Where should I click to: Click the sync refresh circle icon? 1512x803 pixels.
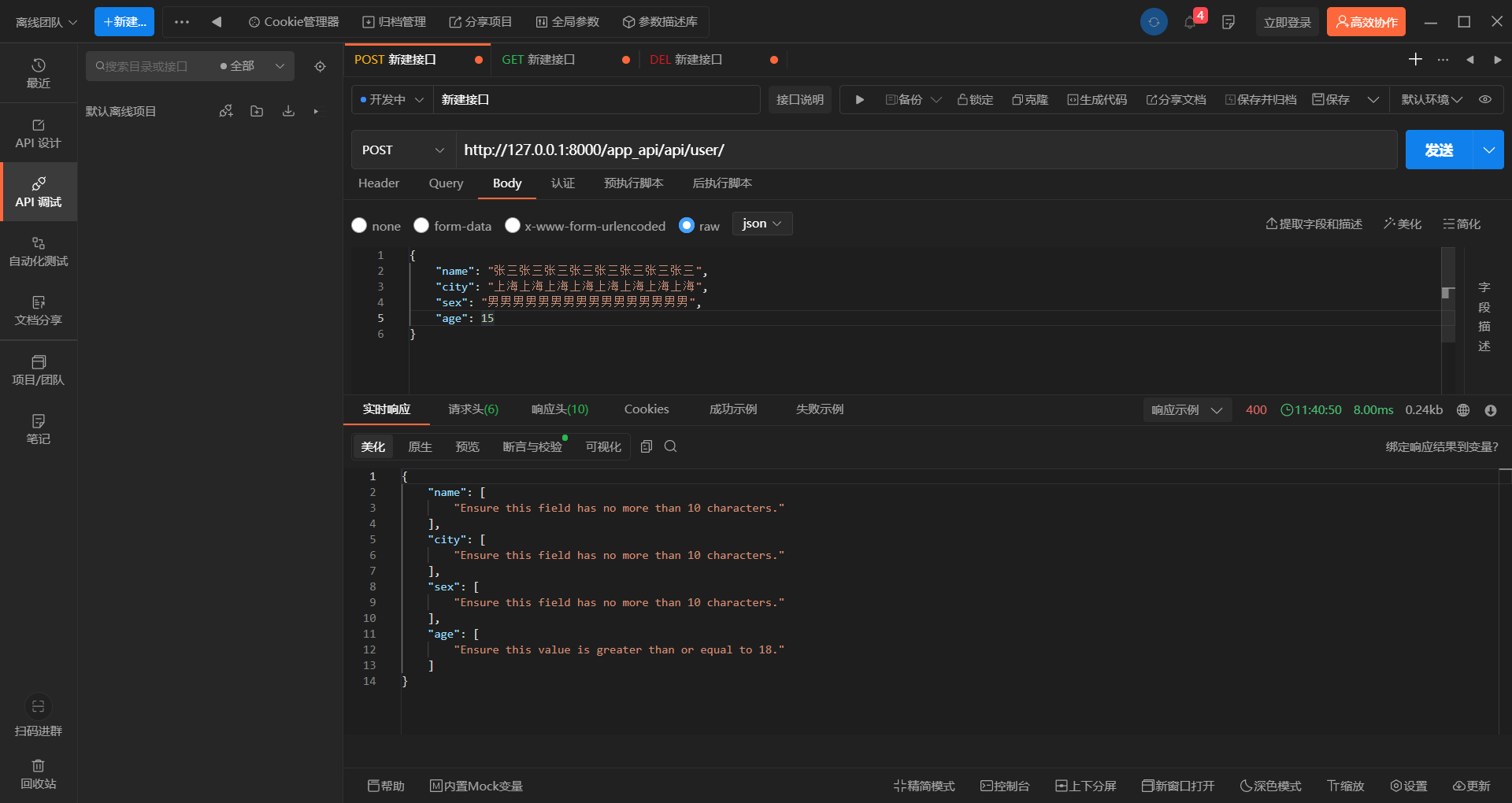pyautogui.click(x=1154, y=21)
